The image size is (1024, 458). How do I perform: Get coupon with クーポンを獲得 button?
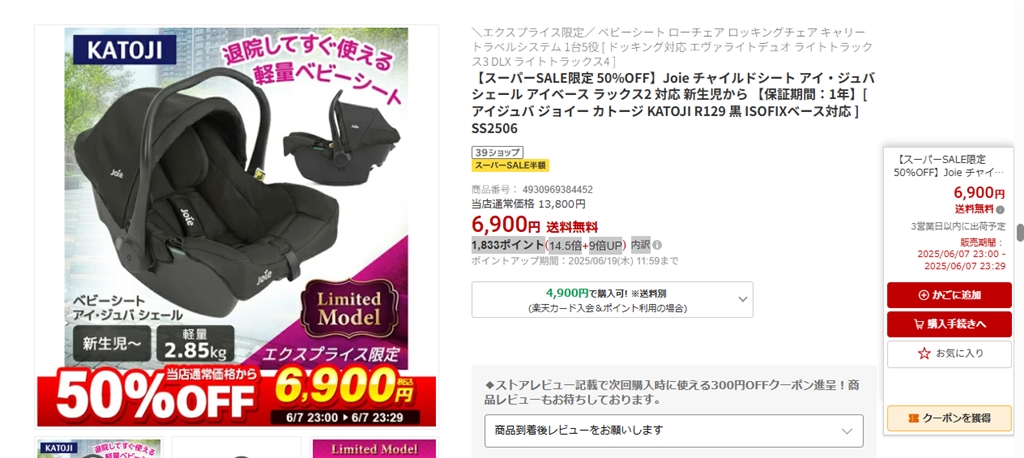coord(949,418)
